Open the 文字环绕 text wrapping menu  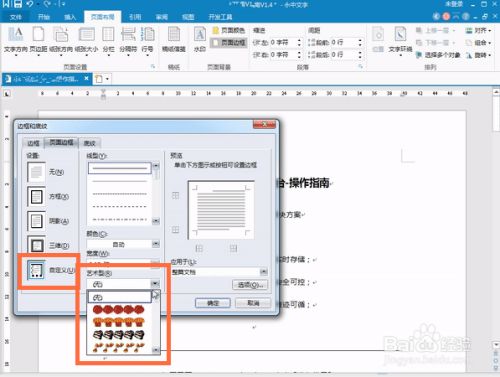point(400,40)
